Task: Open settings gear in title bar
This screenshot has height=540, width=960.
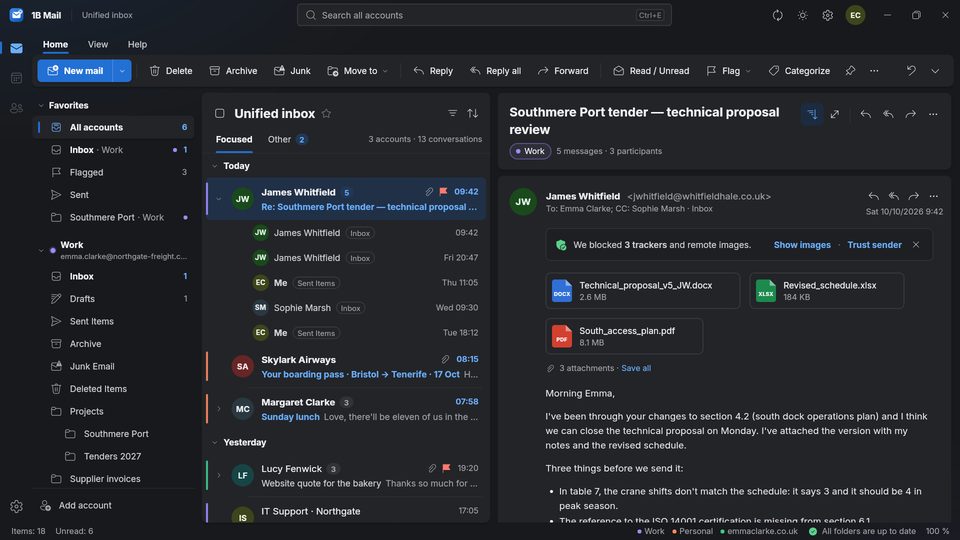Action: tap(828, 15)
